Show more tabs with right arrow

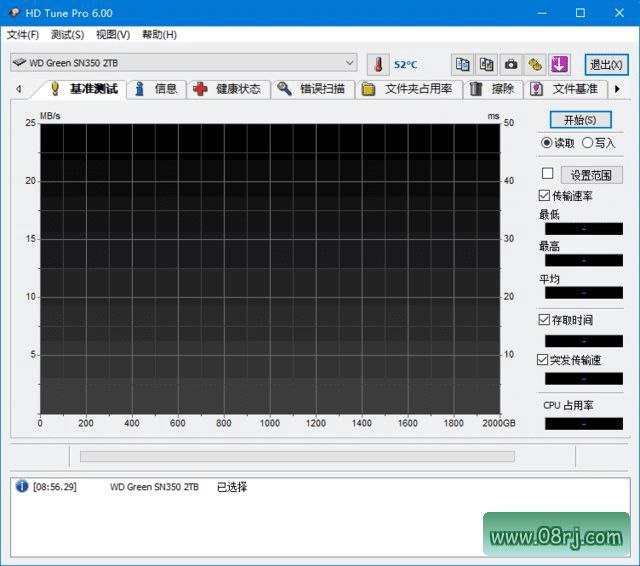(x=617, y=89)
